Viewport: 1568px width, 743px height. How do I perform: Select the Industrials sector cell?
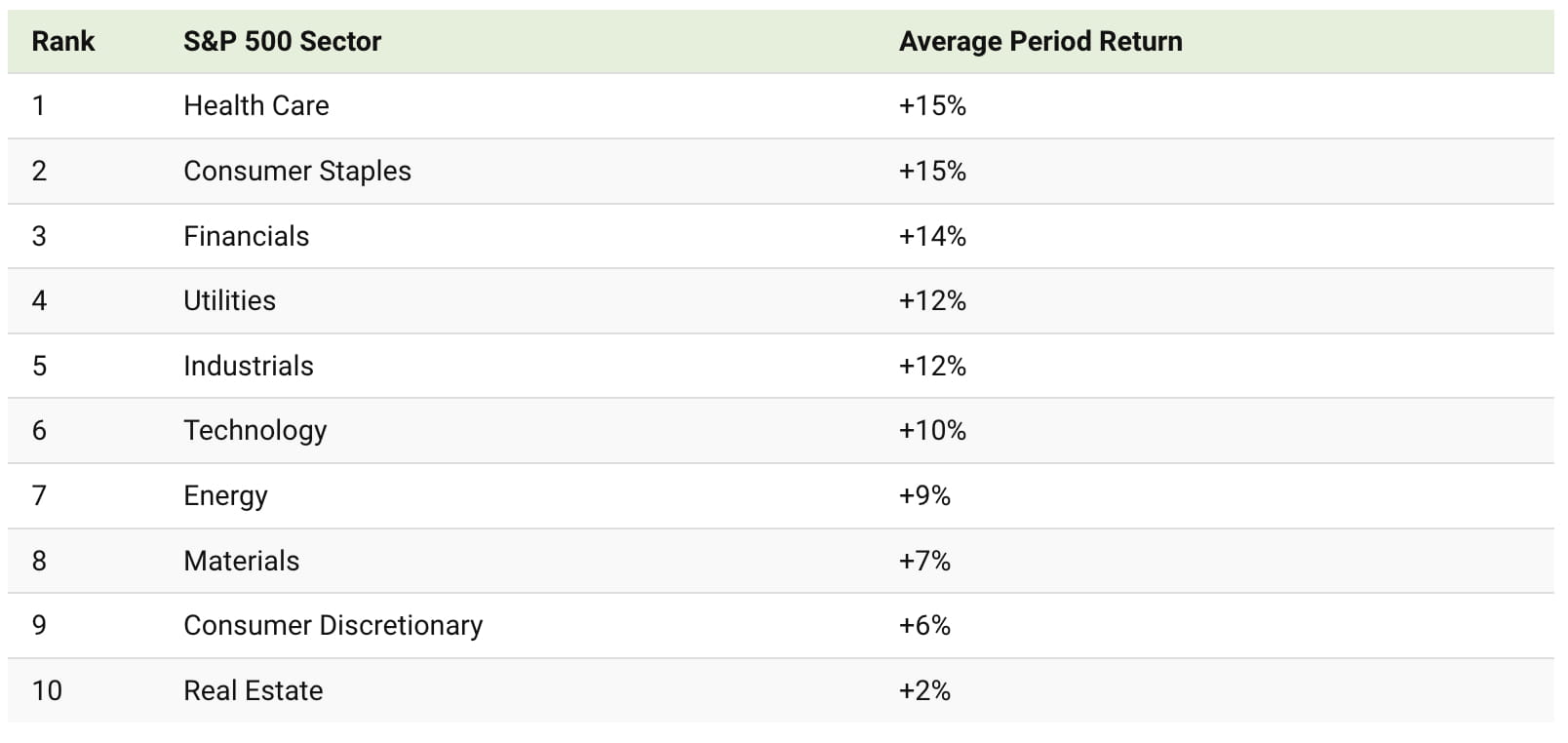tap(249, 366)
